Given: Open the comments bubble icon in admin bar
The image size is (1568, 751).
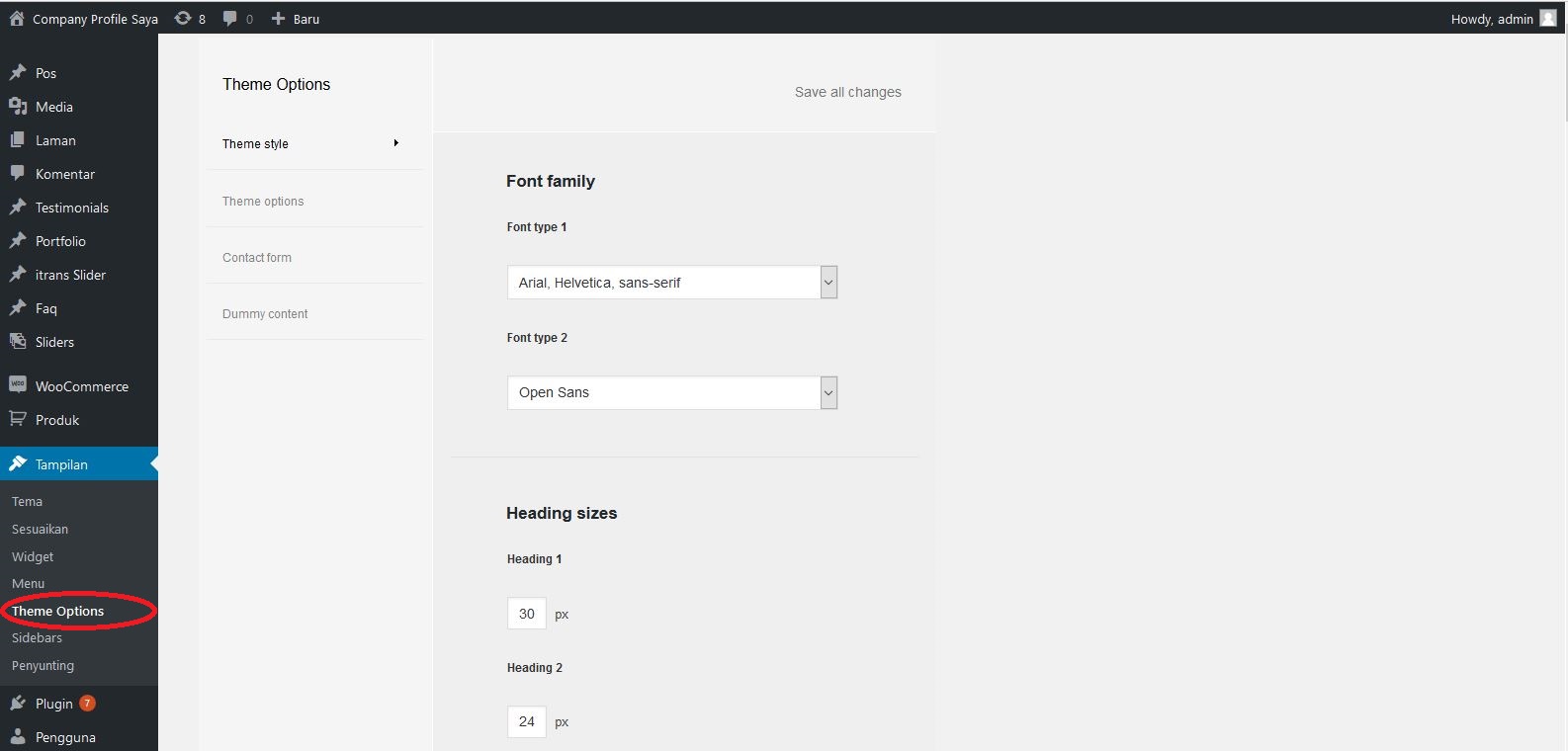Looking at the screenshot, I should click(x=230, y=18).
